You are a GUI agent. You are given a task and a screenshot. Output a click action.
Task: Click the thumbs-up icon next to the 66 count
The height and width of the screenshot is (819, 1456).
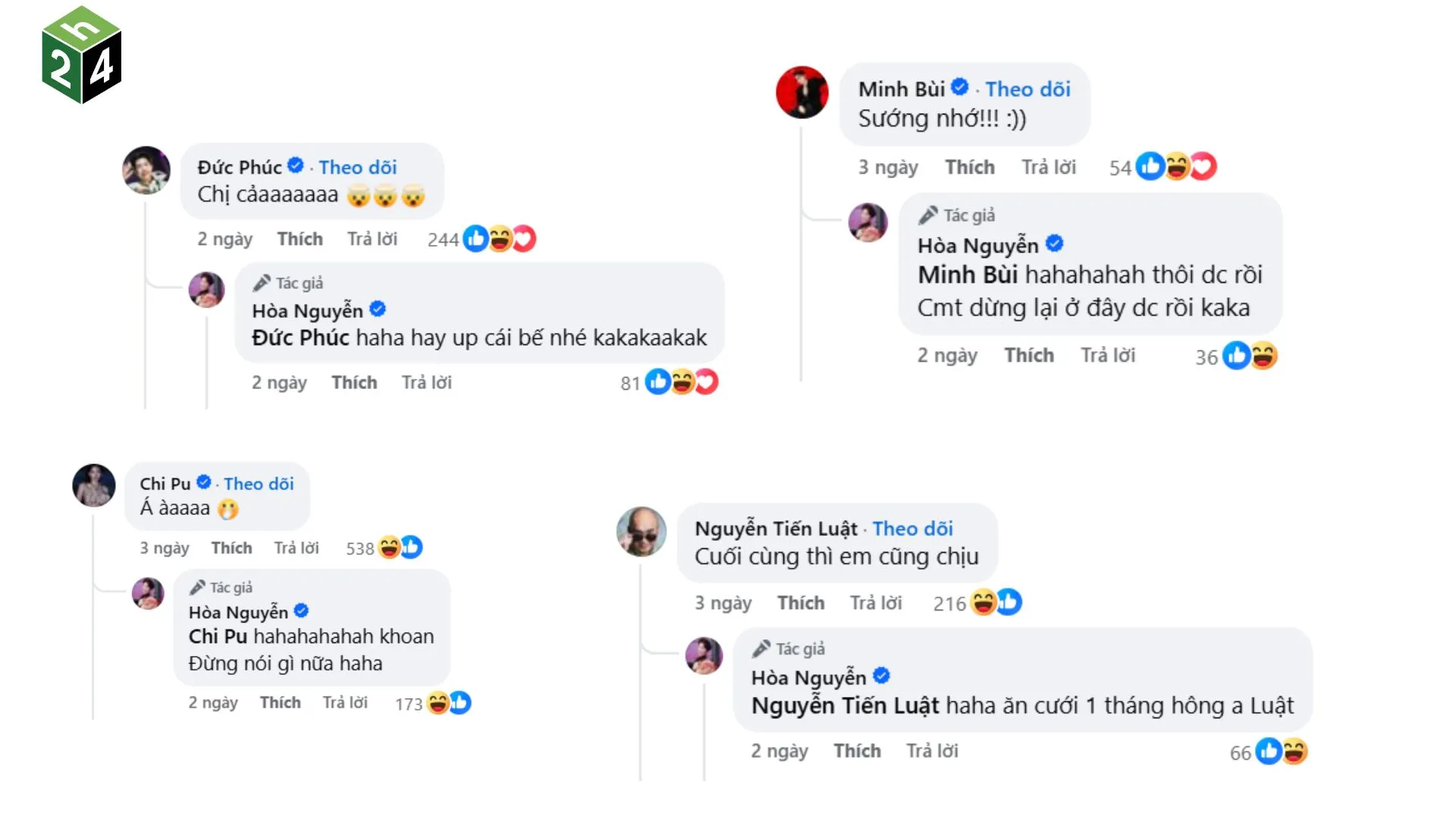point(1269,751)
